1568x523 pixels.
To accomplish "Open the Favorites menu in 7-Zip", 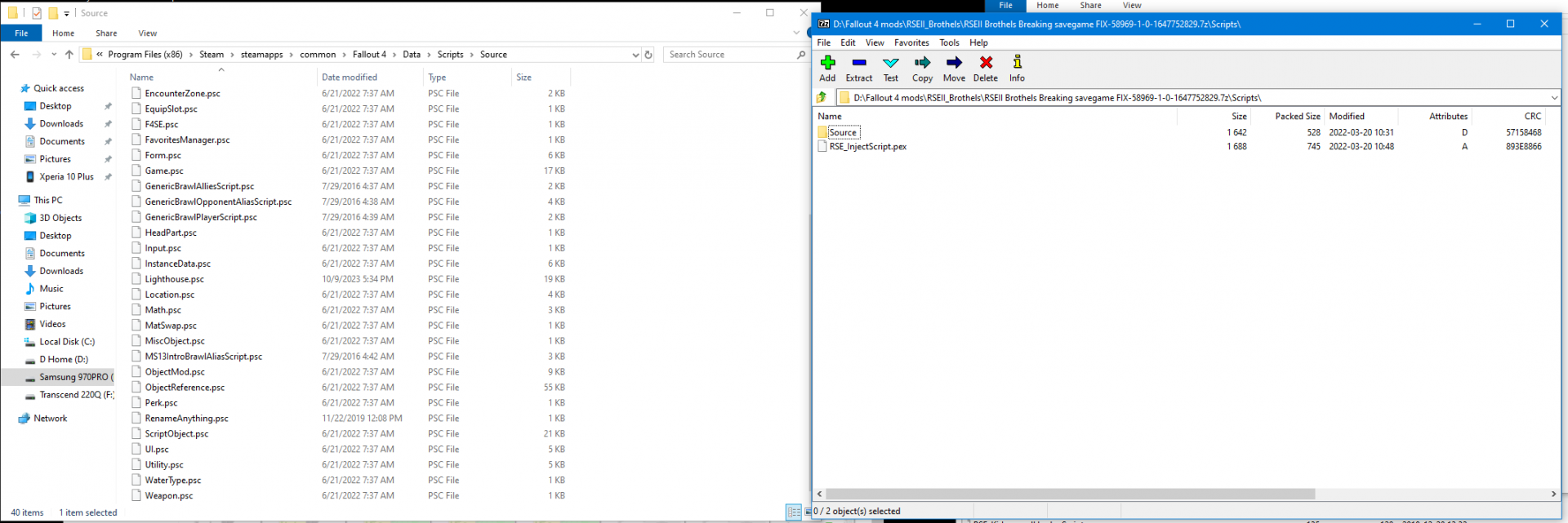I will (x=911, y=42).
